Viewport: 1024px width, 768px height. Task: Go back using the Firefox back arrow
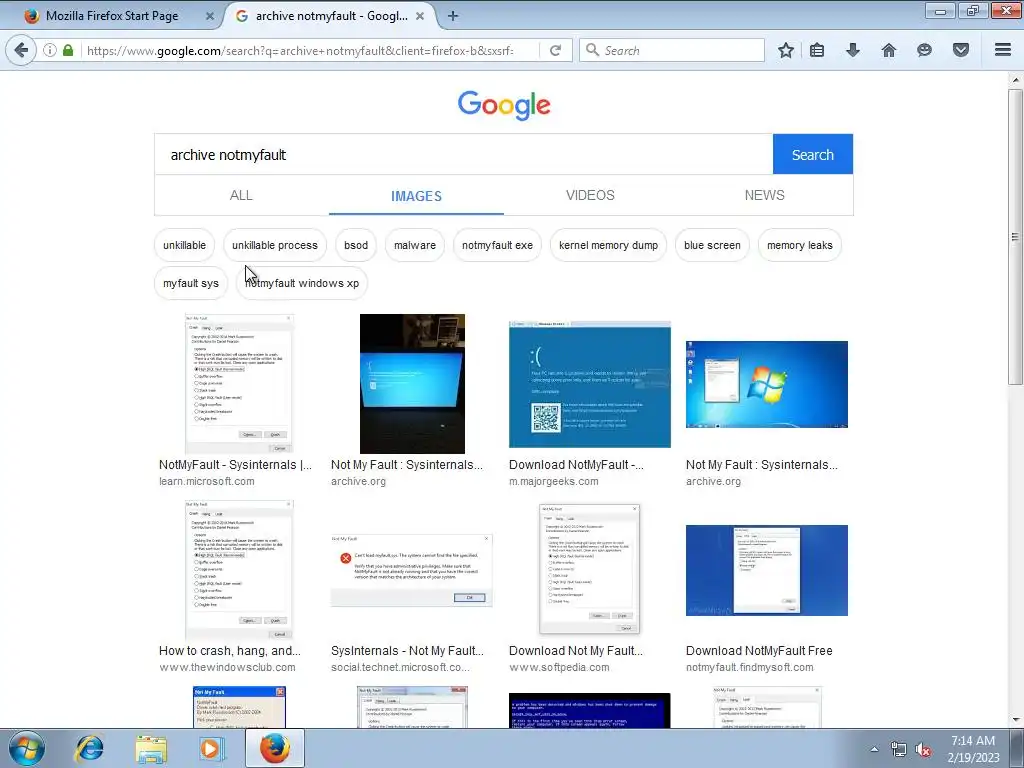pos(21,50)
